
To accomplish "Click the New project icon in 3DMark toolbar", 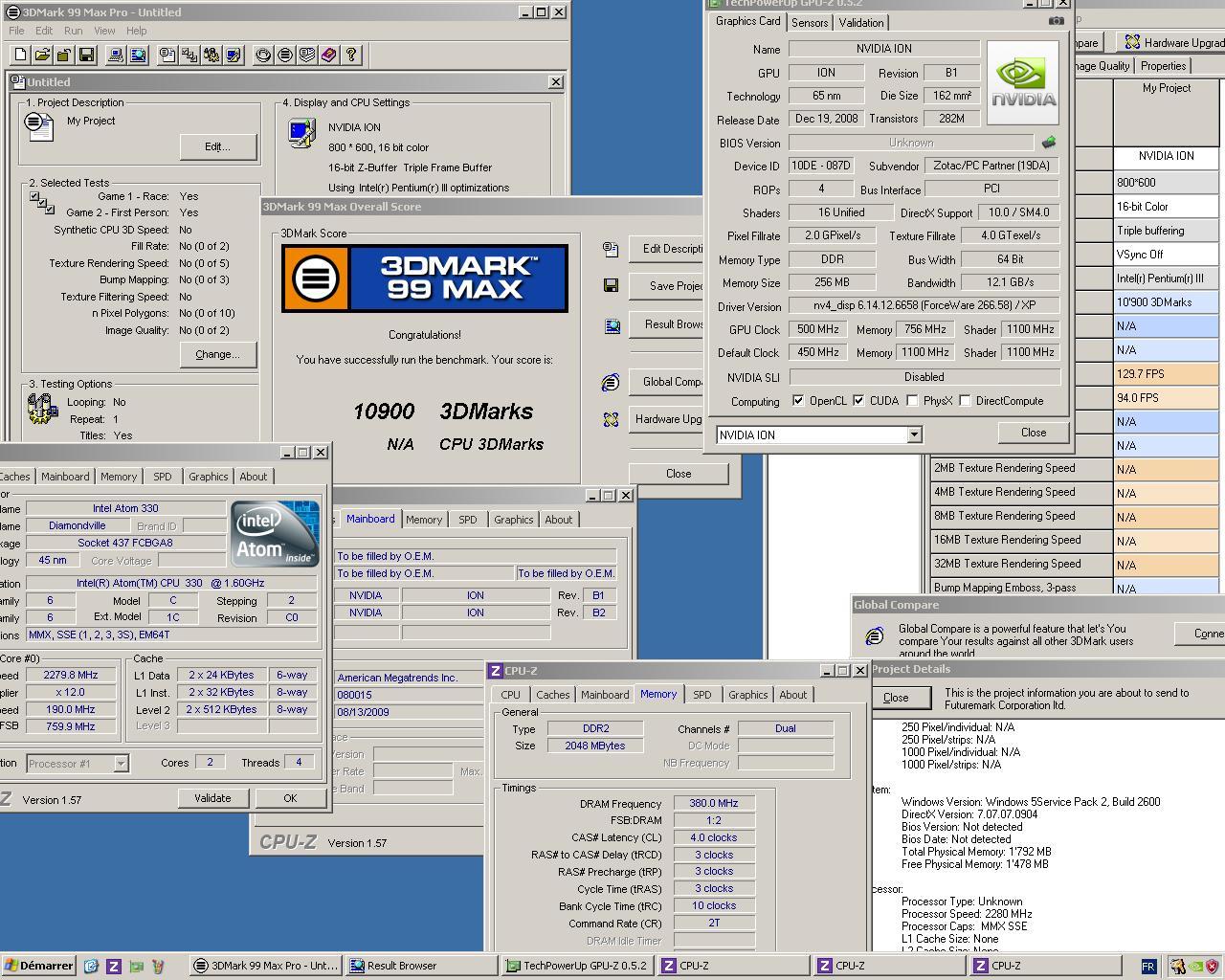I will (x=21, y=56).
